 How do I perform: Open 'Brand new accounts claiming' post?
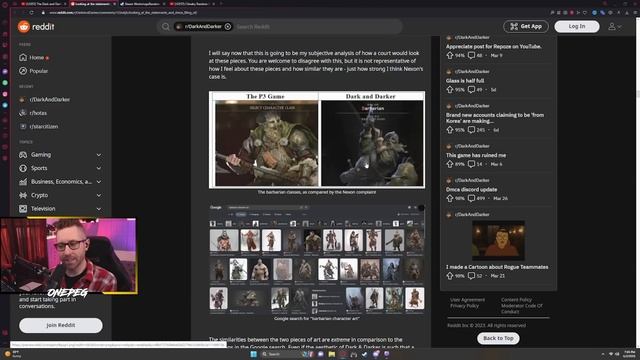point(495,118)
